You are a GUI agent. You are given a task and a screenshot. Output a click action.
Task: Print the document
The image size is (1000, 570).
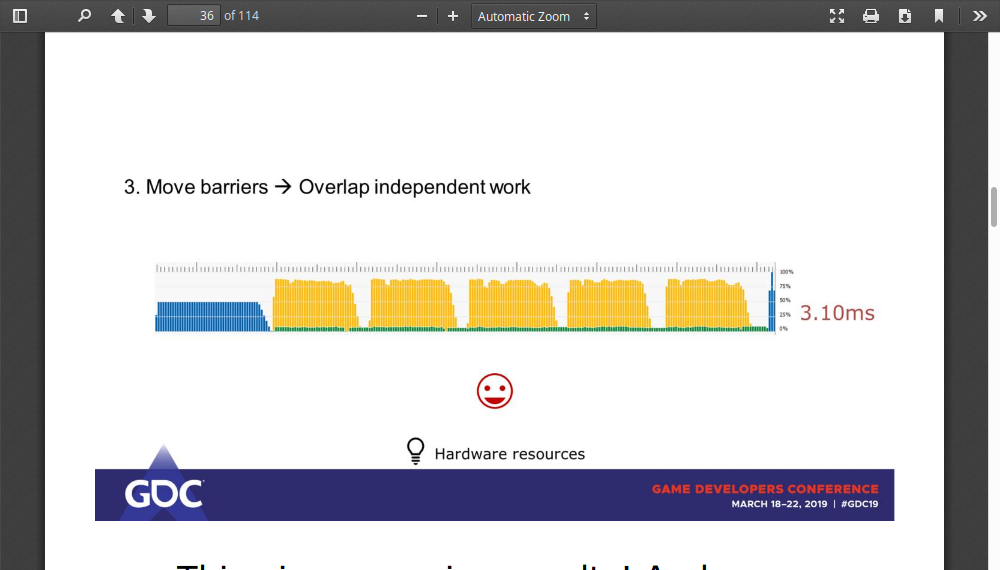[871, 16]
